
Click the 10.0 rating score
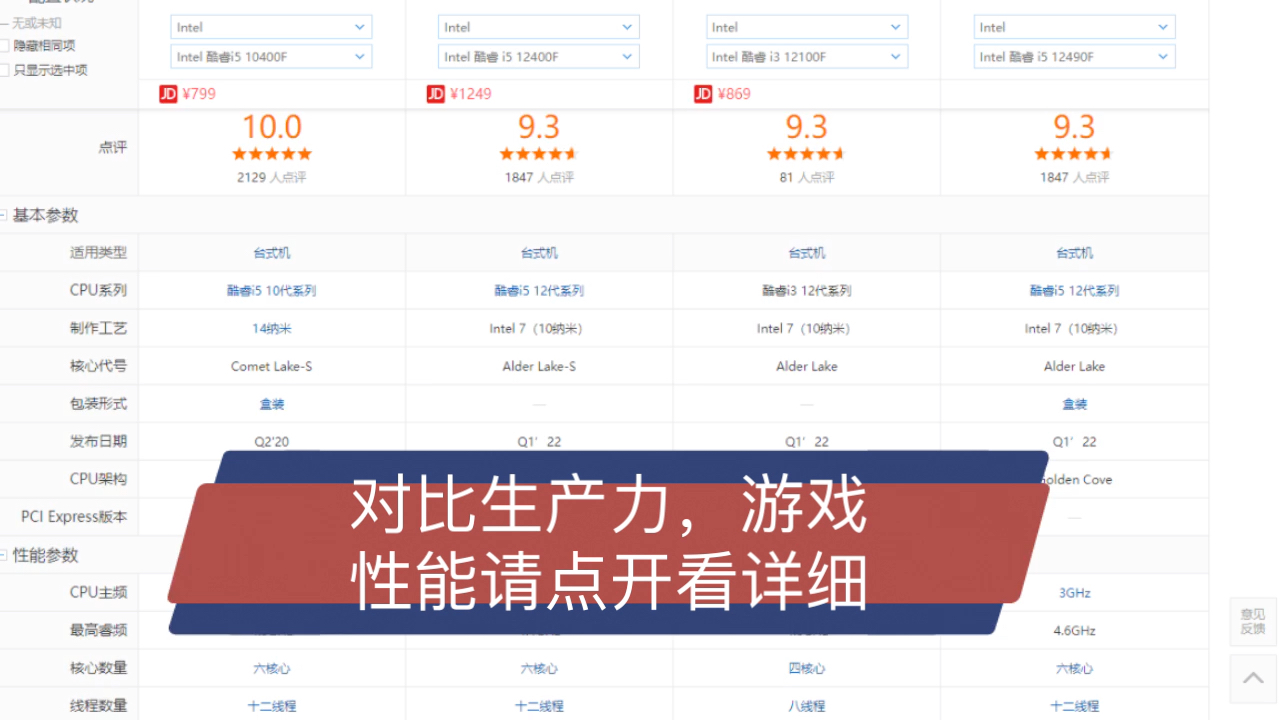(271, 127)
